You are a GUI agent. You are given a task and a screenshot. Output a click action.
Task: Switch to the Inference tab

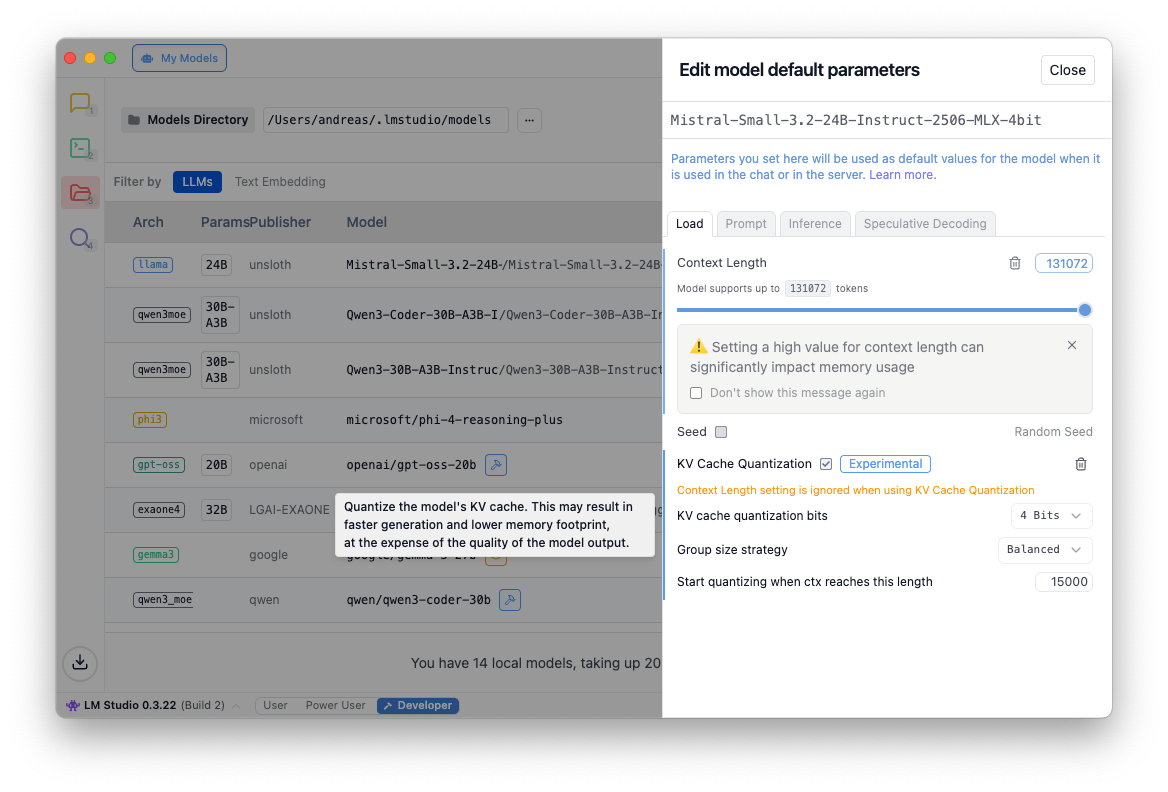click(815, 224)
